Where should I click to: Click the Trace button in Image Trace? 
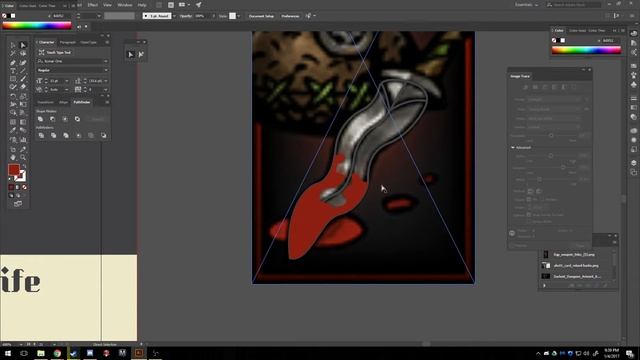(580, 245)
